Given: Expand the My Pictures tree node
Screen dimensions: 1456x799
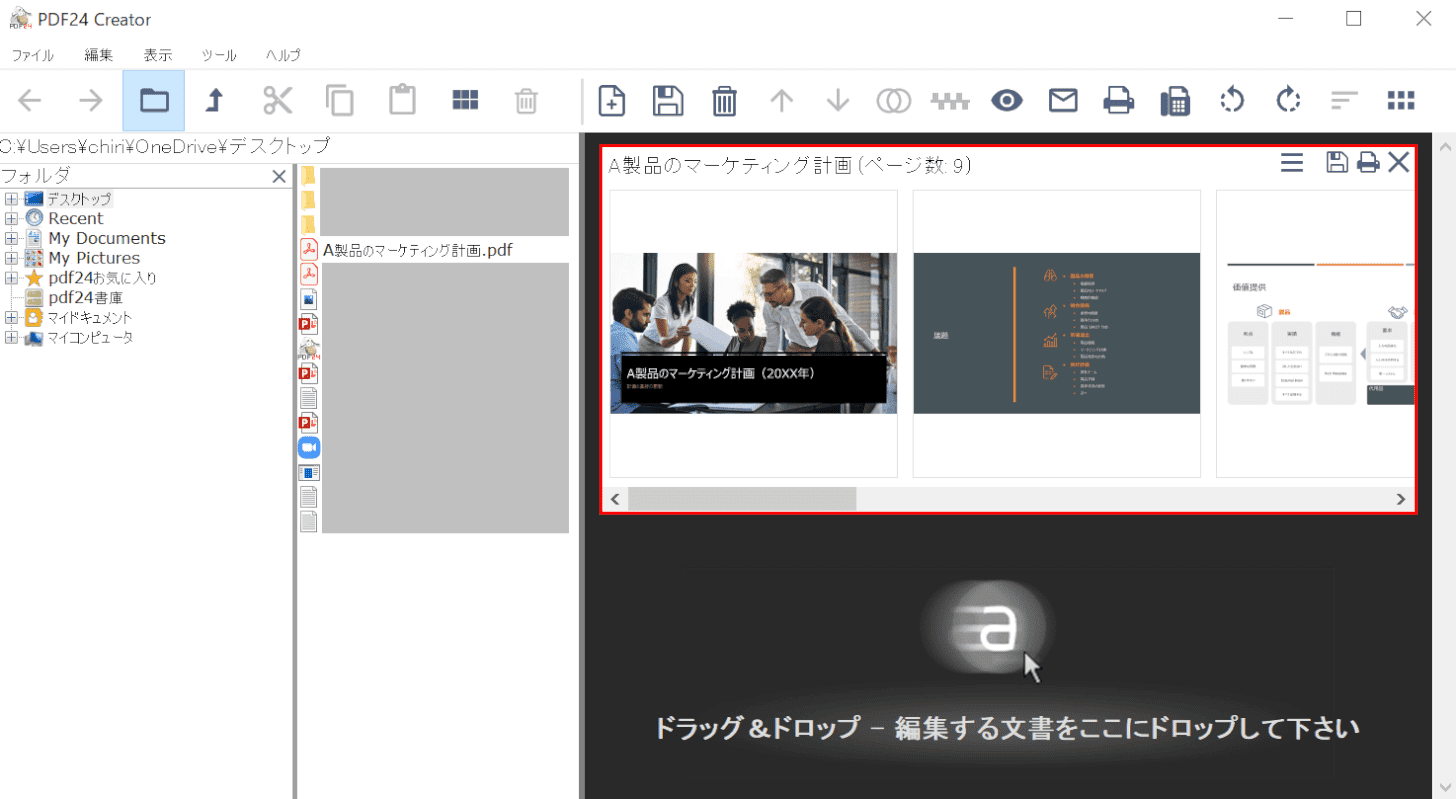Looking at the screenshot, I should [11, 258].
